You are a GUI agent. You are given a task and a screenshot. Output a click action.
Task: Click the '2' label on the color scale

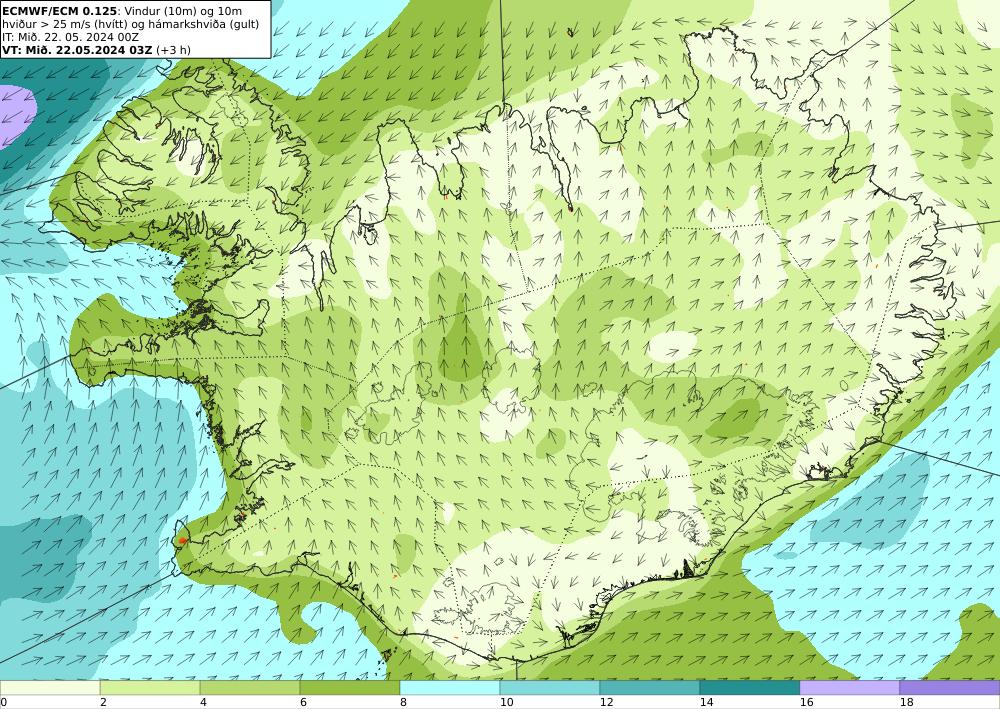coord(103,702)
